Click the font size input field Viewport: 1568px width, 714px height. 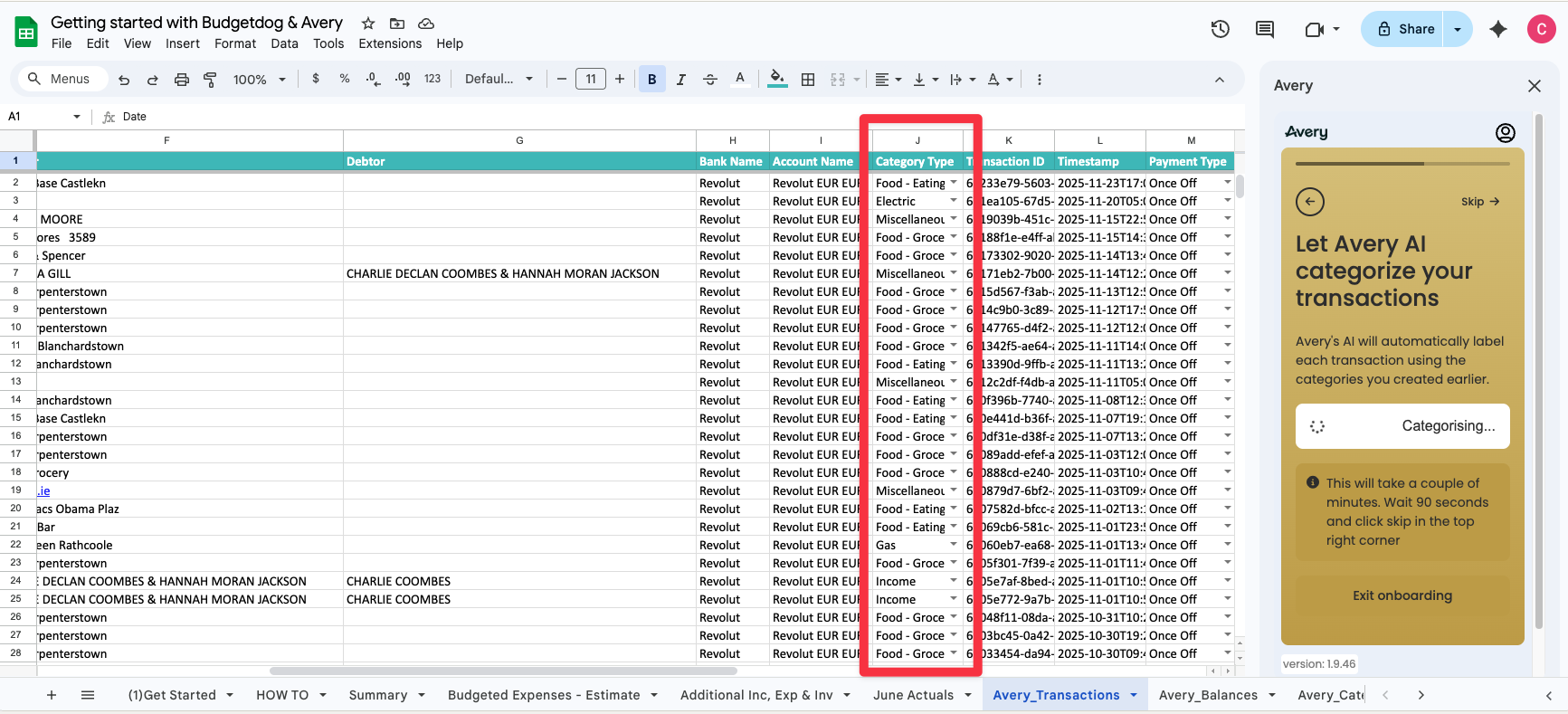591,80
